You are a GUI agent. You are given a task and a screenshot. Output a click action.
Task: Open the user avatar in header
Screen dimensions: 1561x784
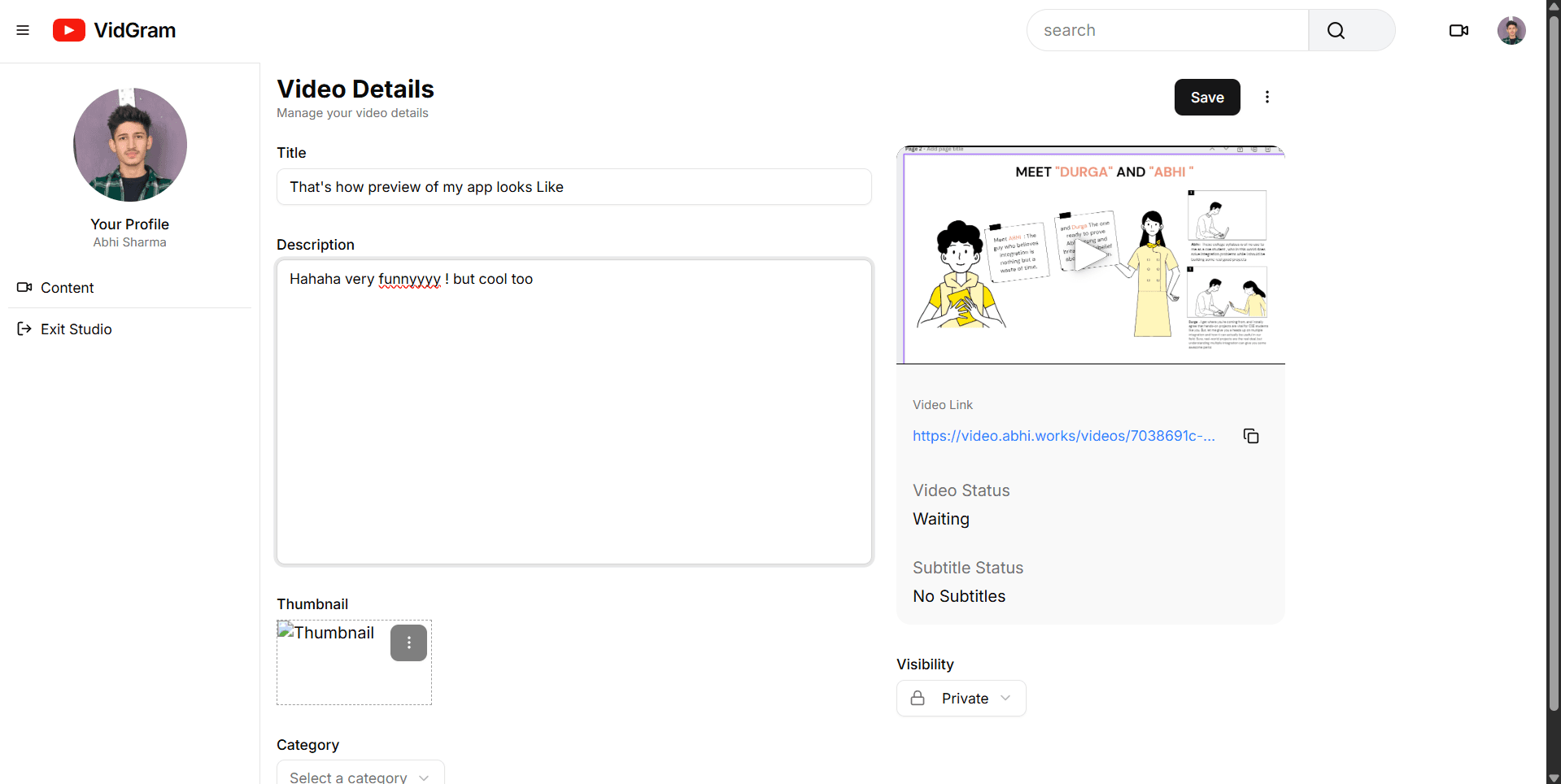point(1511,30)
